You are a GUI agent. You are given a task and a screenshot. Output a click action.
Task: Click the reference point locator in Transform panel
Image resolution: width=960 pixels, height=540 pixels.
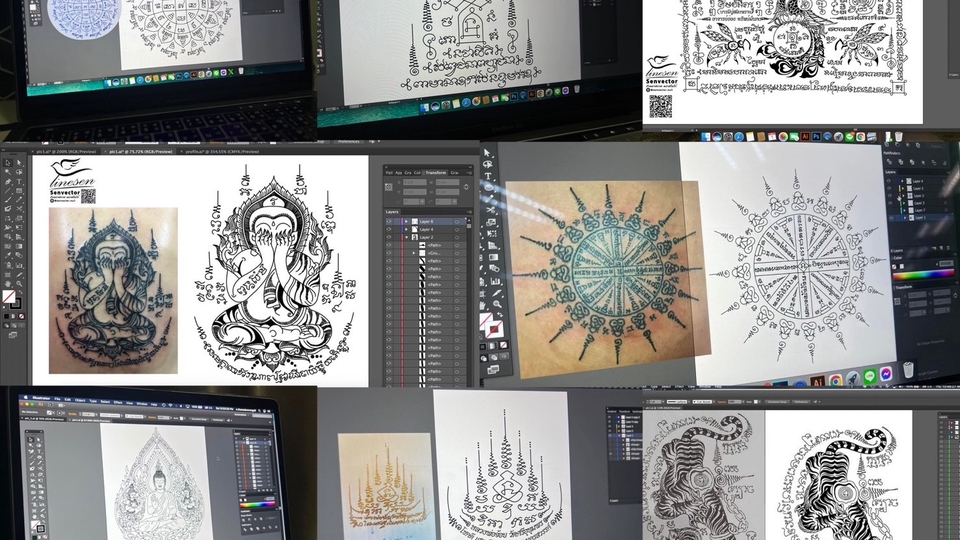[389, 187]
